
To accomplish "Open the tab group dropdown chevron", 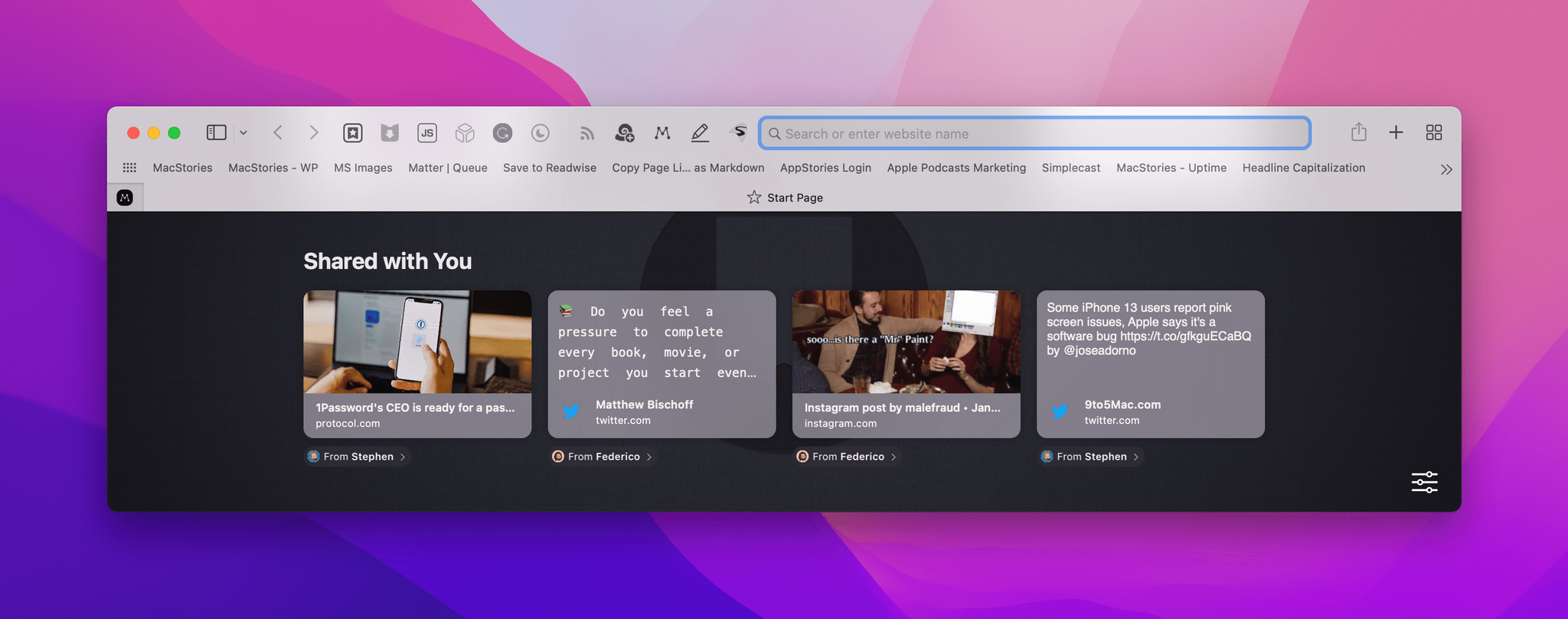I will 243,133.
